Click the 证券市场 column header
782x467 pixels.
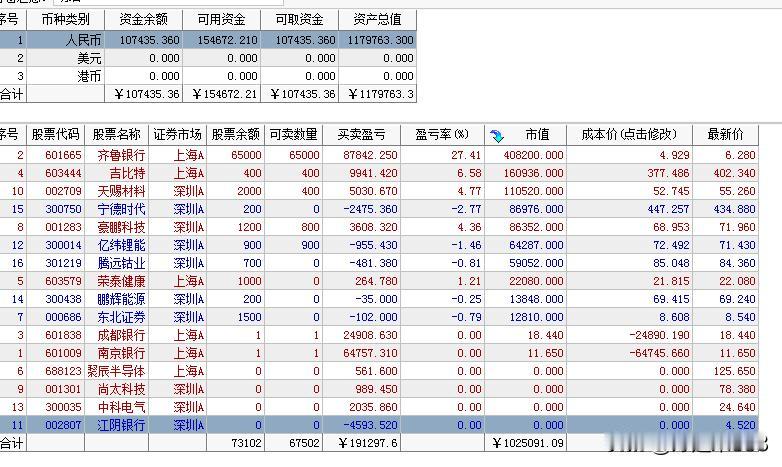point(178,135)
